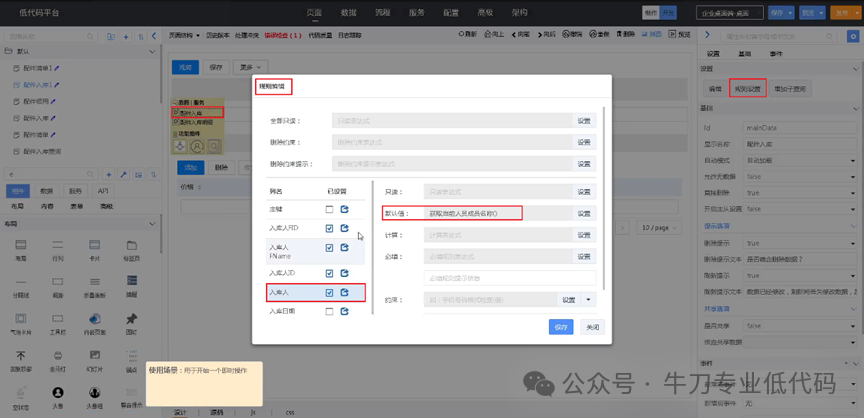
Task: Click the blue target icon in properties panel
Action: pyautogui.click(x=852, y=36)
